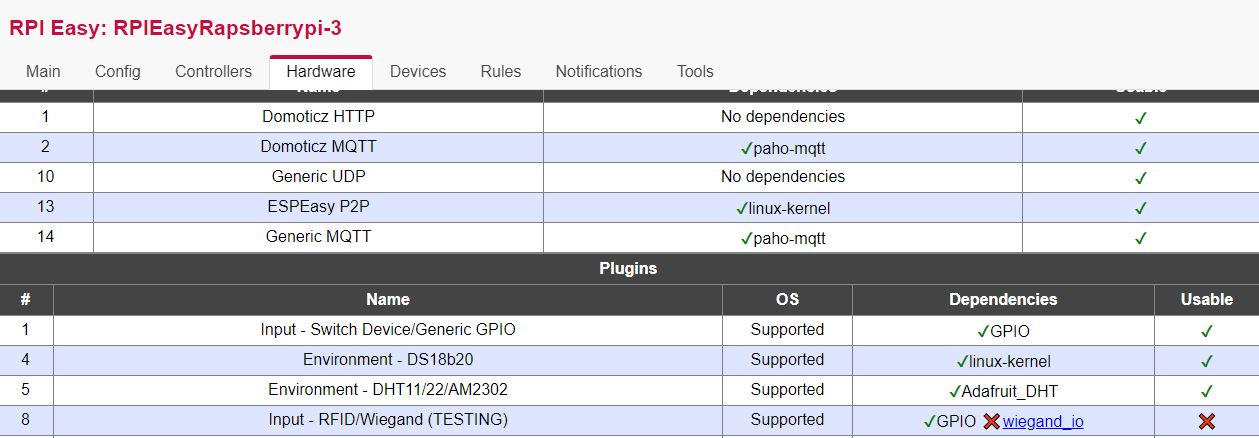
Task: Click plugin number 4 cell
Action: tap(26, 359)
